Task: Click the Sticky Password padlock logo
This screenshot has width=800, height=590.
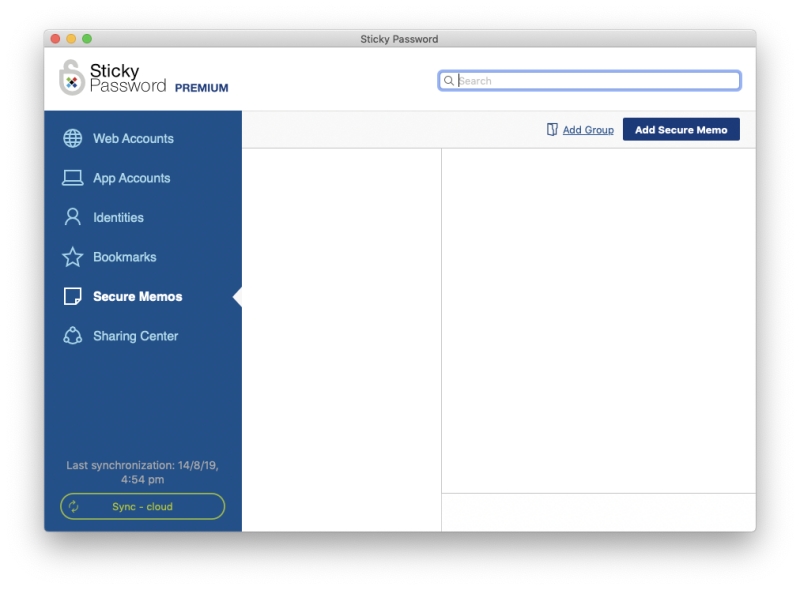Action: coord(72,78)
